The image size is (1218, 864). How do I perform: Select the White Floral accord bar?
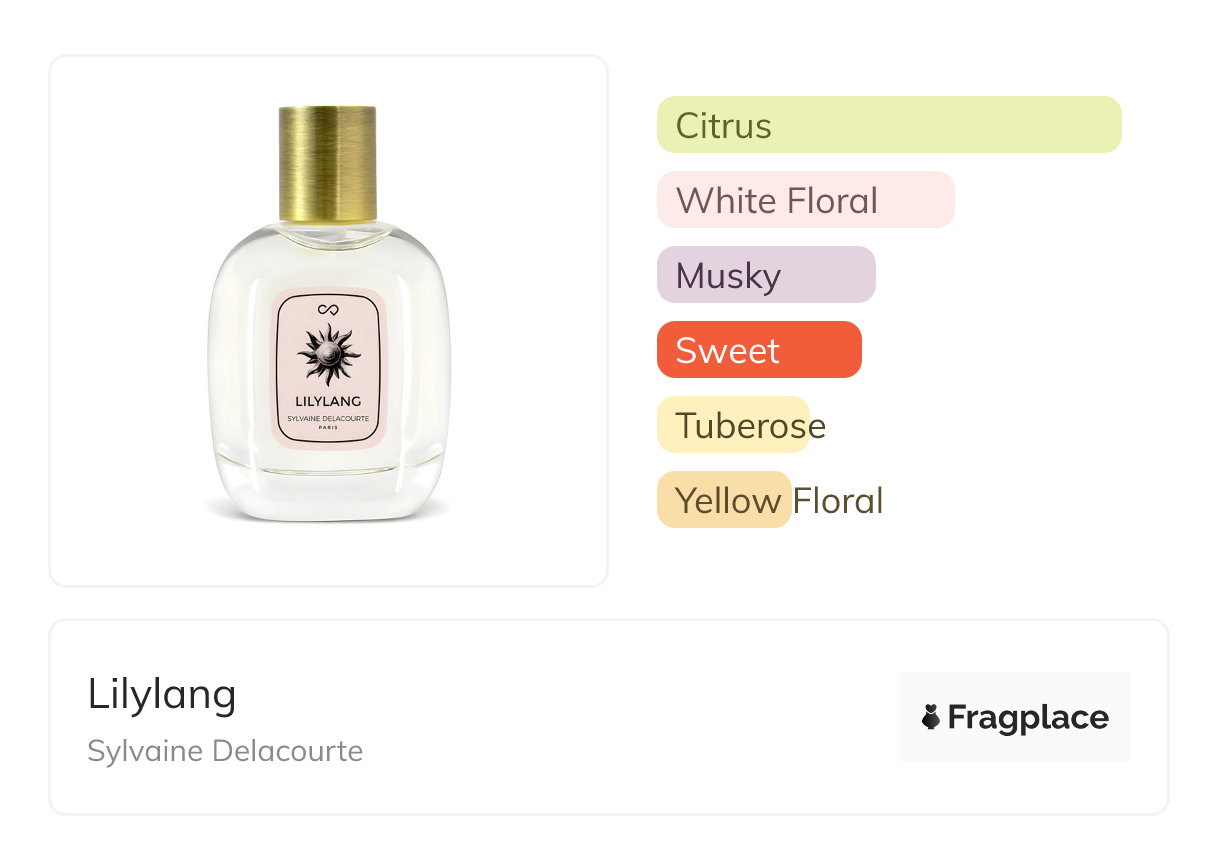[806, 200]
